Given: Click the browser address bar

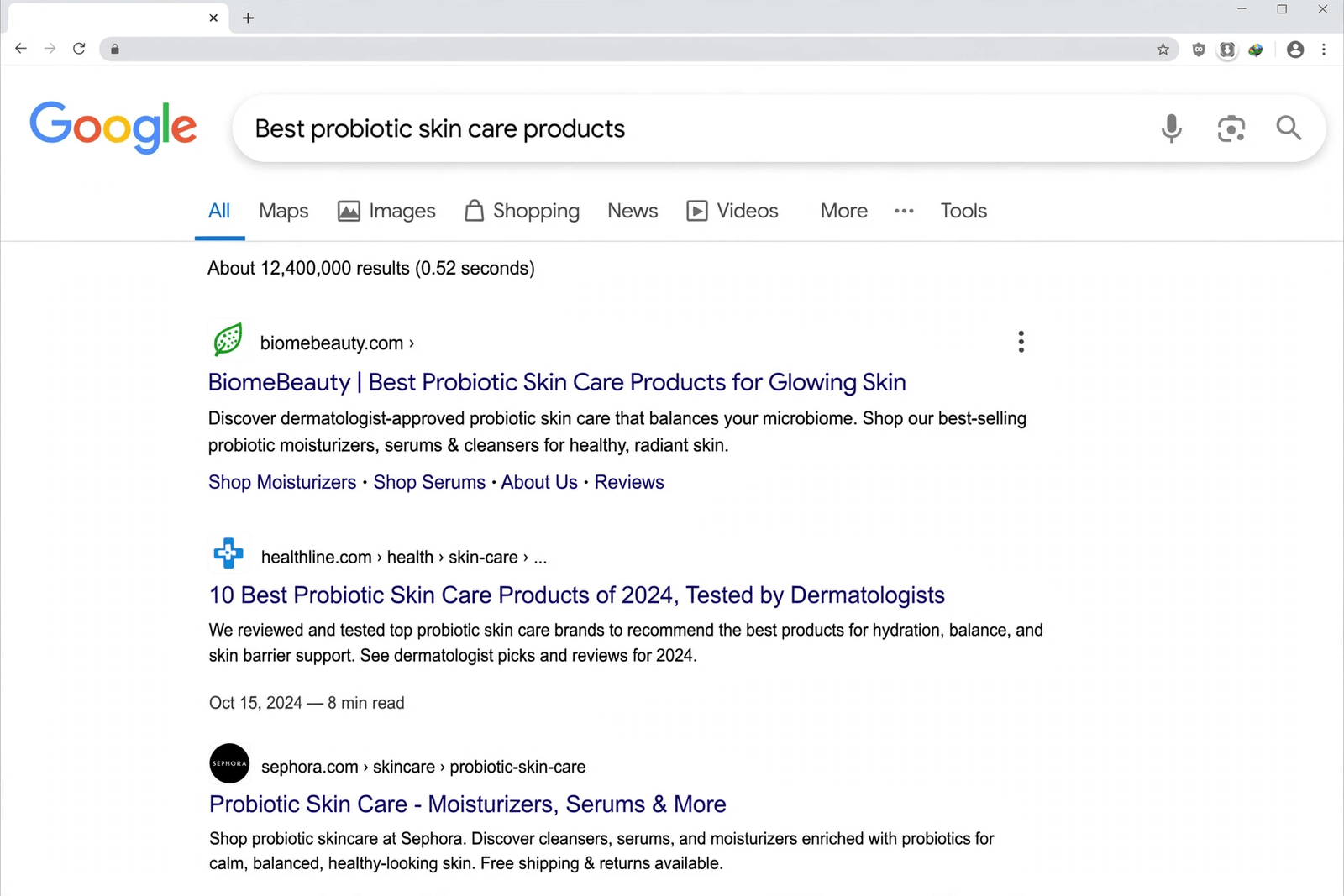Looking at the screenshot, I should [x=638, y=50].
